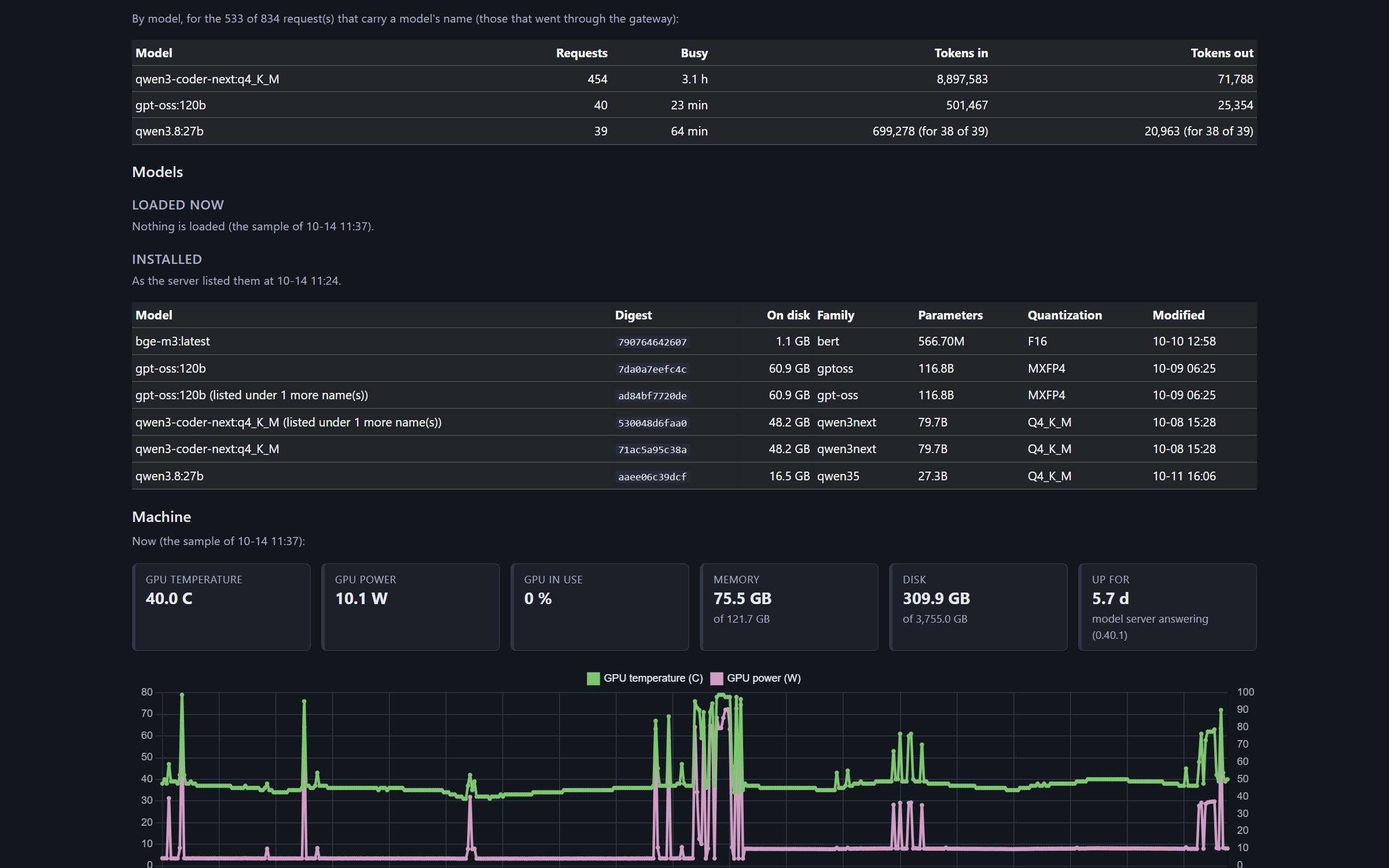This screenshot has height=868, width=1389.
Task: Open the DISK 309.9 GB card
Action: (978, 607)
